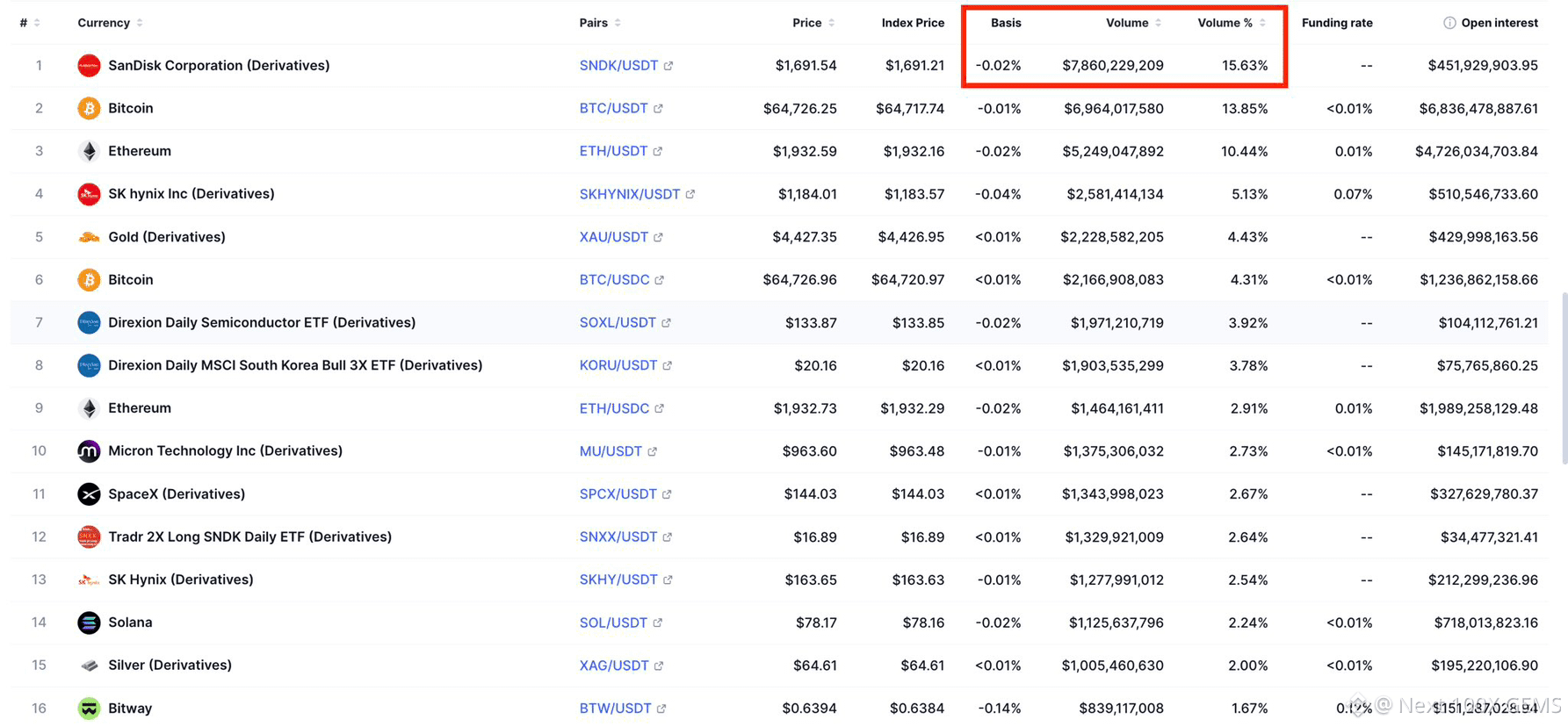Click external link icon beside SOL/USDT

pos(658,623)
